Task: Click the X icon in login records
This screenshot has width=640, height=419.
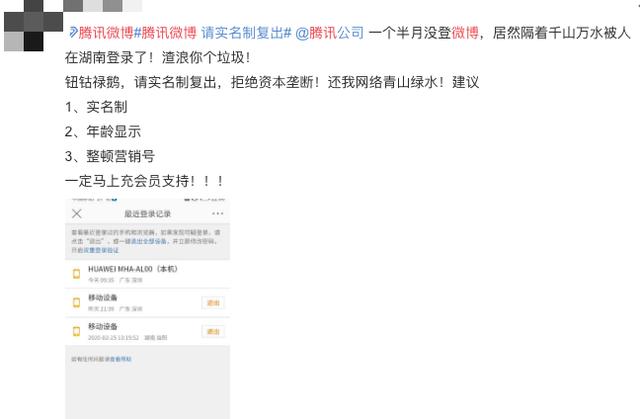Action: (77, 213)
